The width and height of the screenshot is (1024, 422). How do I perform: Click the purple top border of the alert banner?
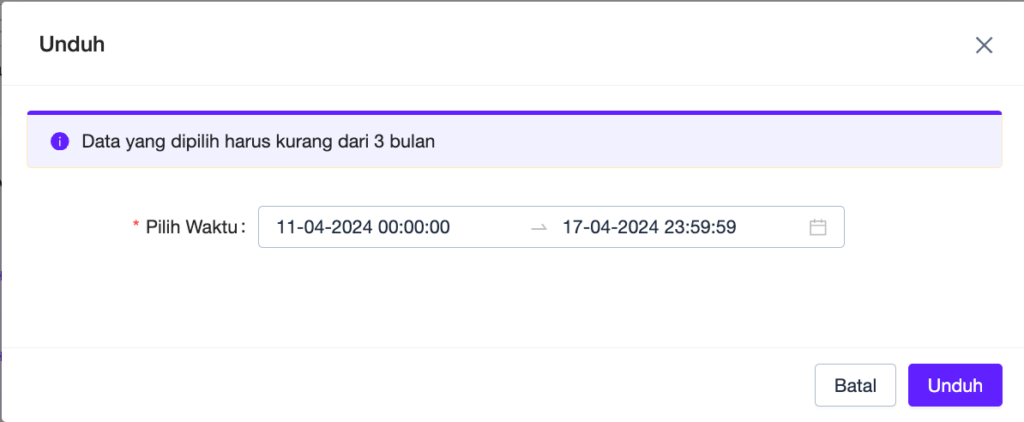(514, 112)
